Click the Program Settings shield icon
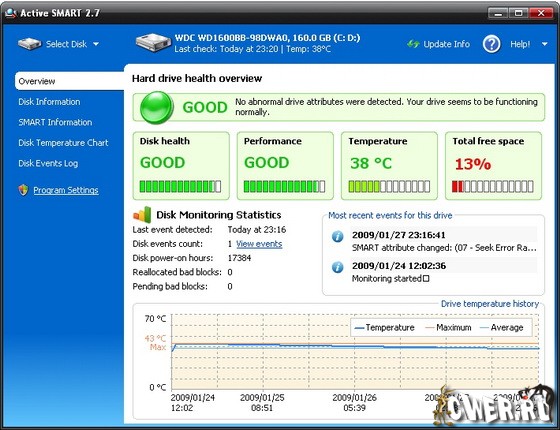 pyautogui.click(x=24, y=190)
